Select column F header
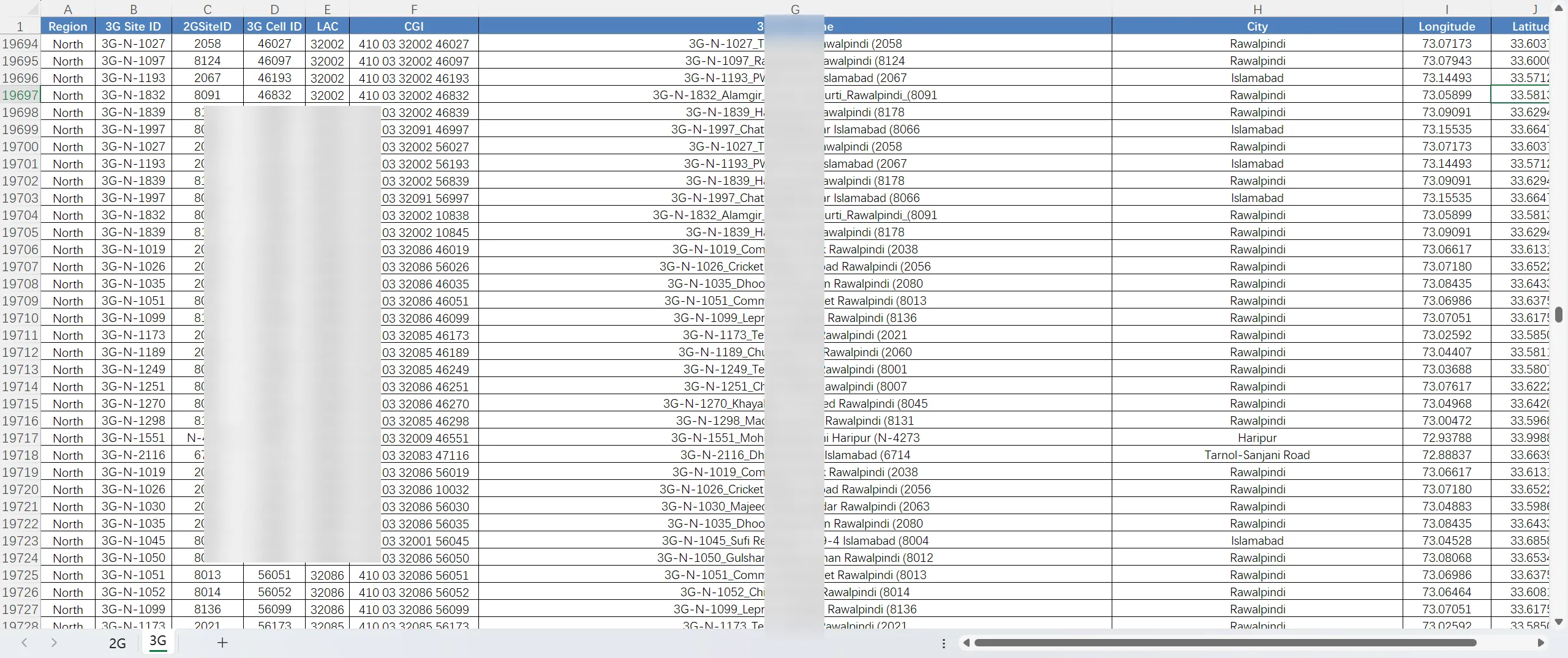 (x=414, y=9)
